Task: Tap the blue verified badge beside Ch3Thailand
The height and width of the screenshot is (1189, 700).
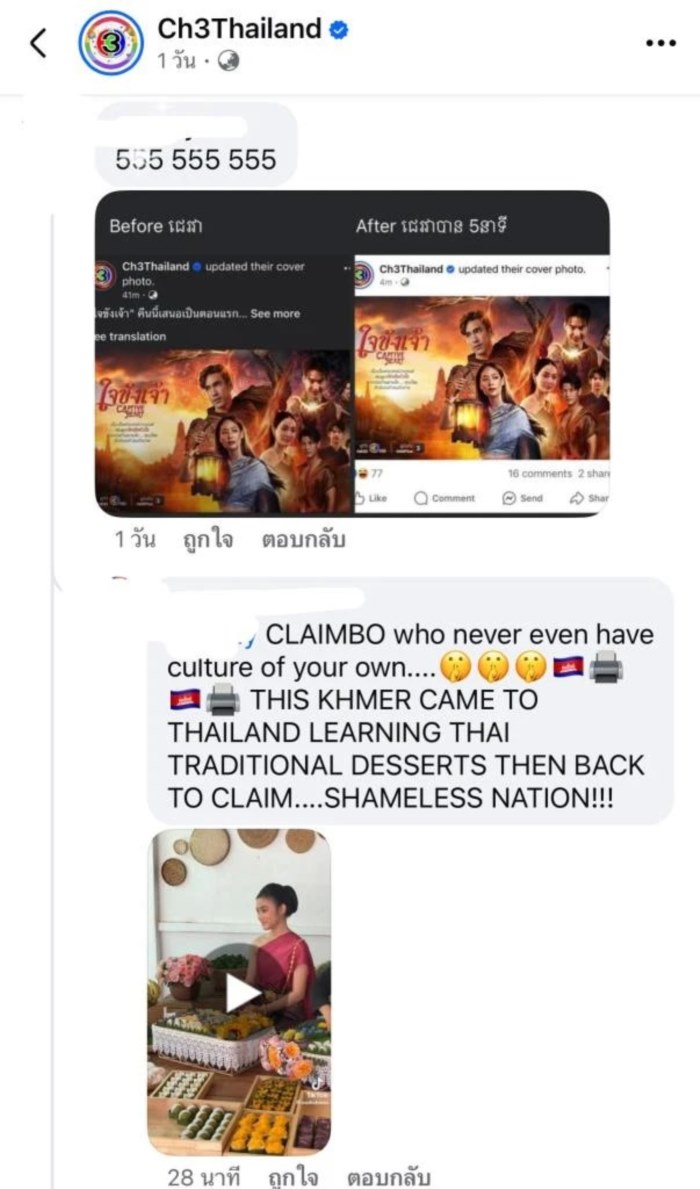Action: point(339,30)
